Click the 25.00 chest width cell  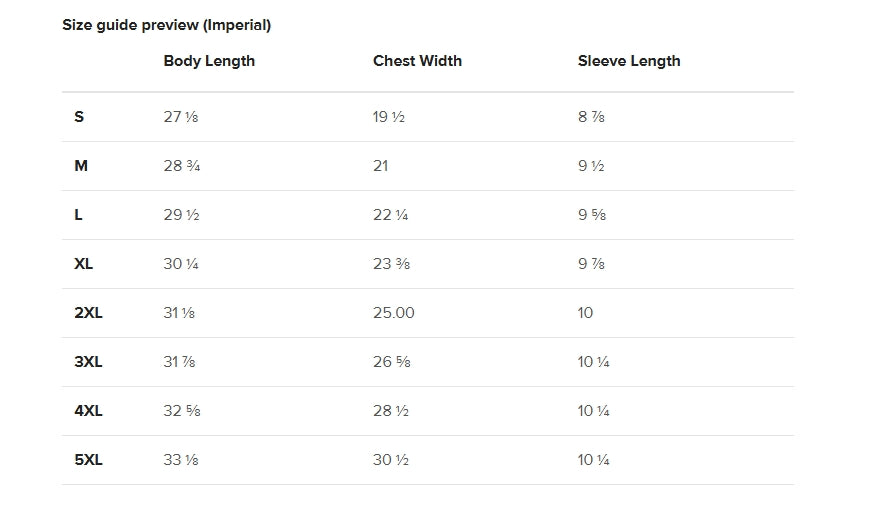(x=393, y=313)
